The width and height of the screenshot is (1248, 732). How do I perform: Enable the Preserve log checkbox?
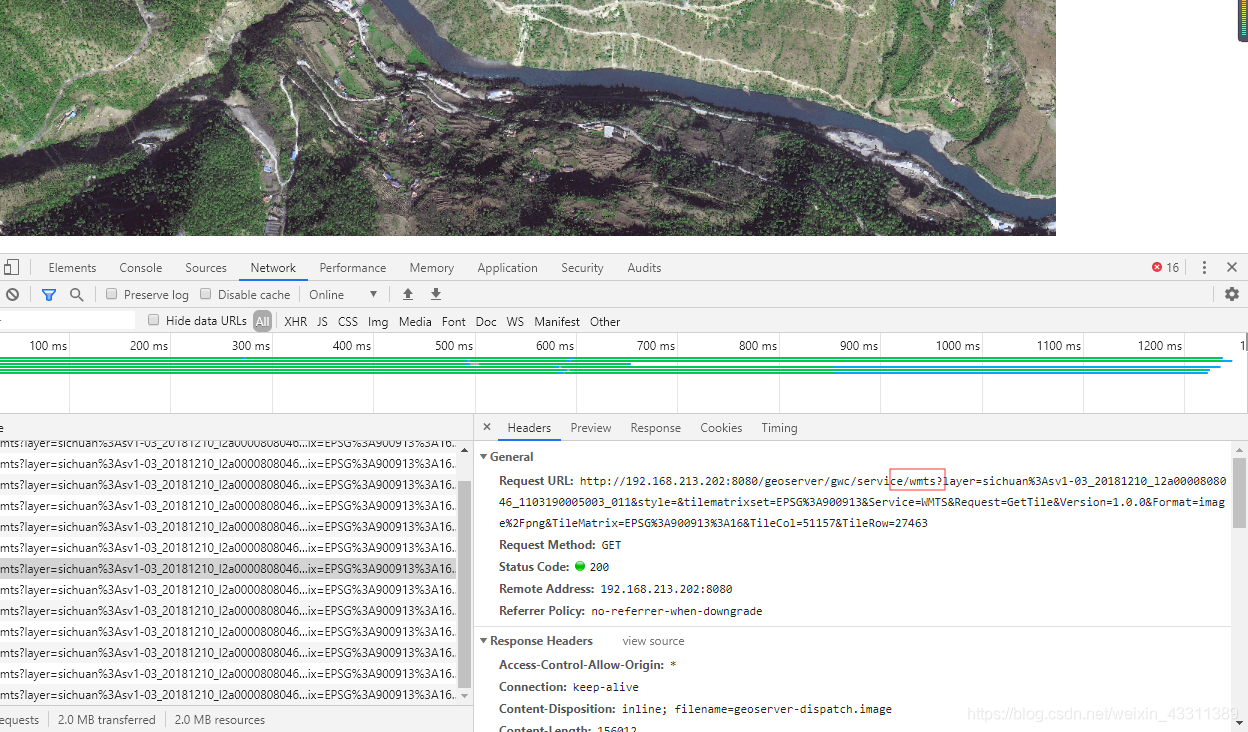tap(112, 294)
